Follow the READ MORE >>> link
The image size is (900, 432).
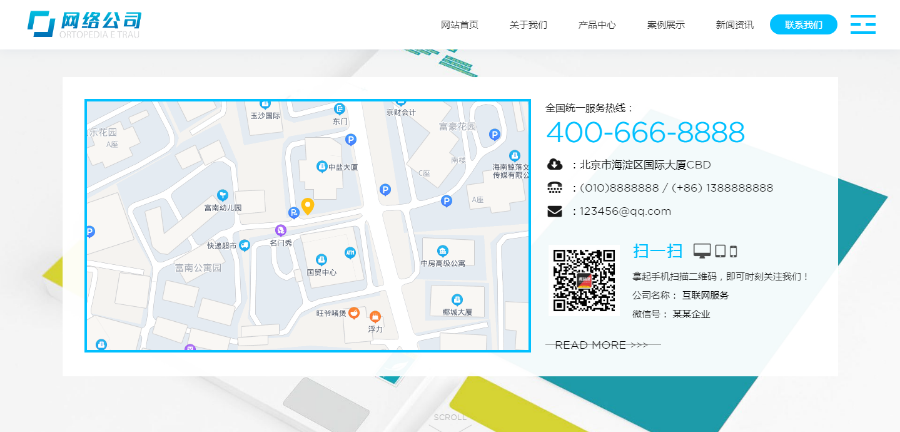[603, 345]
